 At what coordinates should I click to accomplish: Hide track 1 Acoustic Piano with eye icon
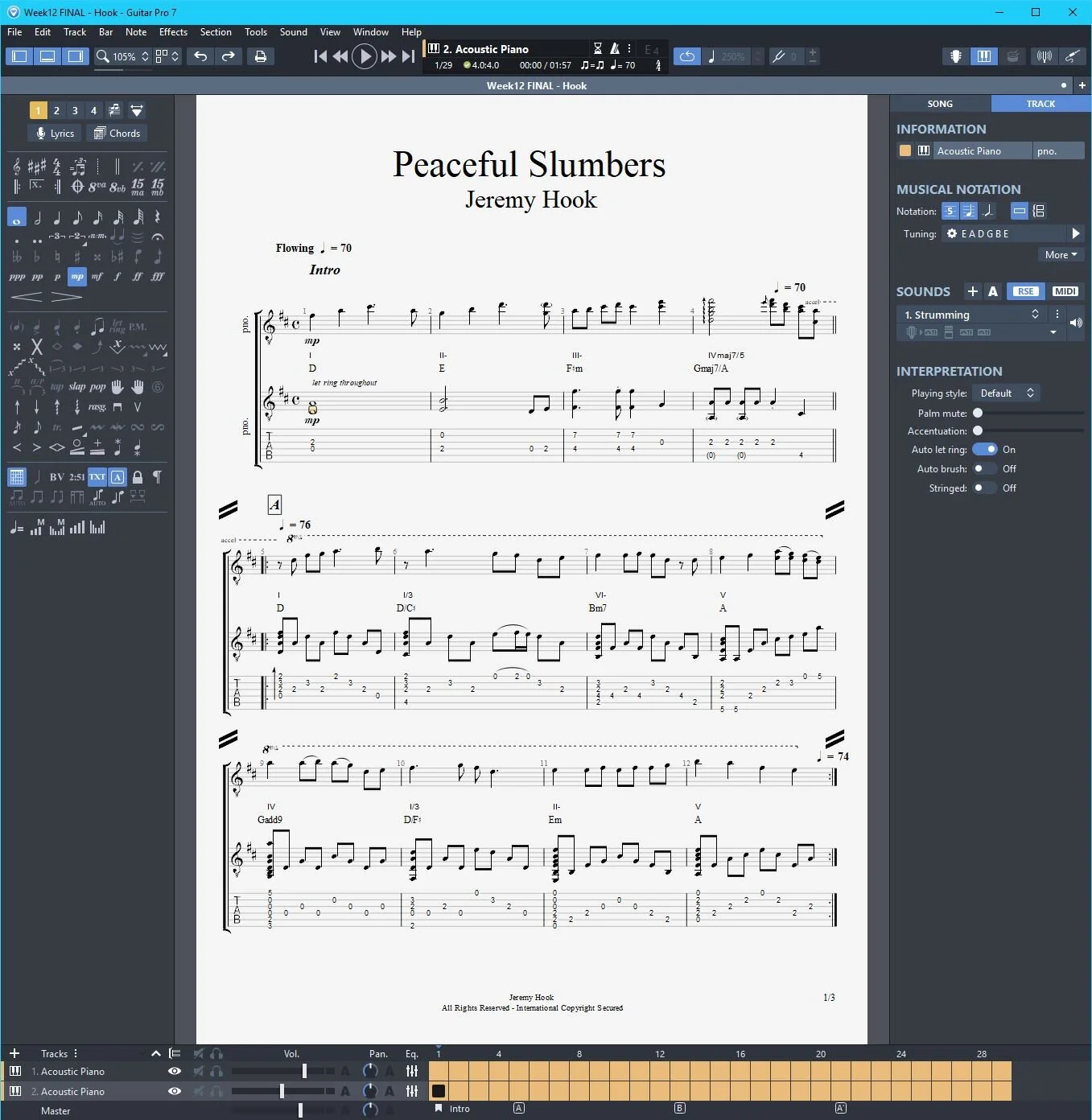[174, 1072]
